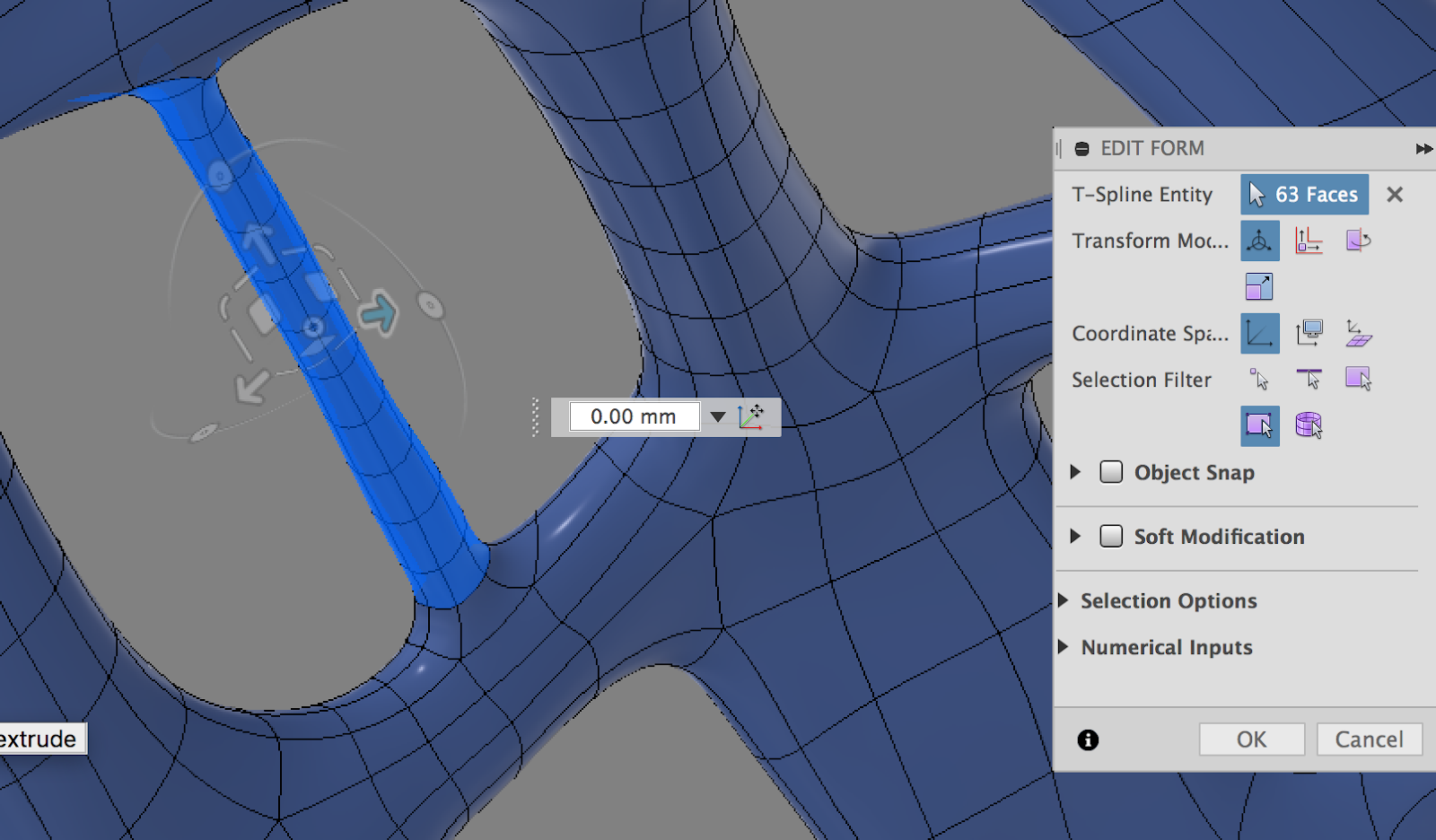Click the 0.00 mm distance input field

point(634,416)
